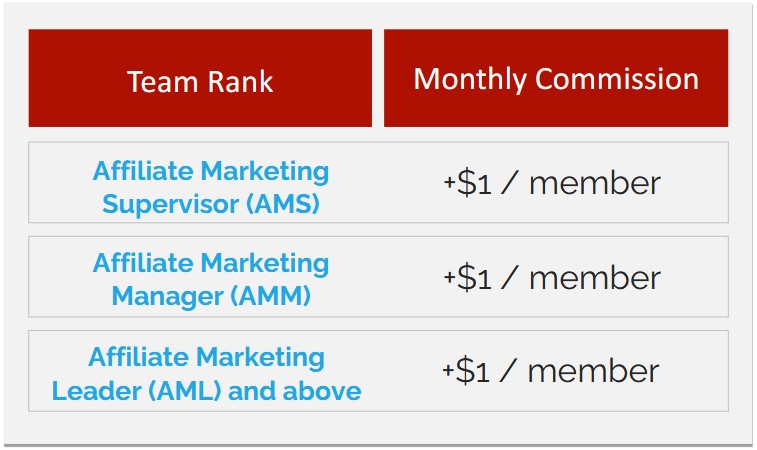Click the word Commission in header
This screenshot has height=450, width=757.
tap(617, 78)
